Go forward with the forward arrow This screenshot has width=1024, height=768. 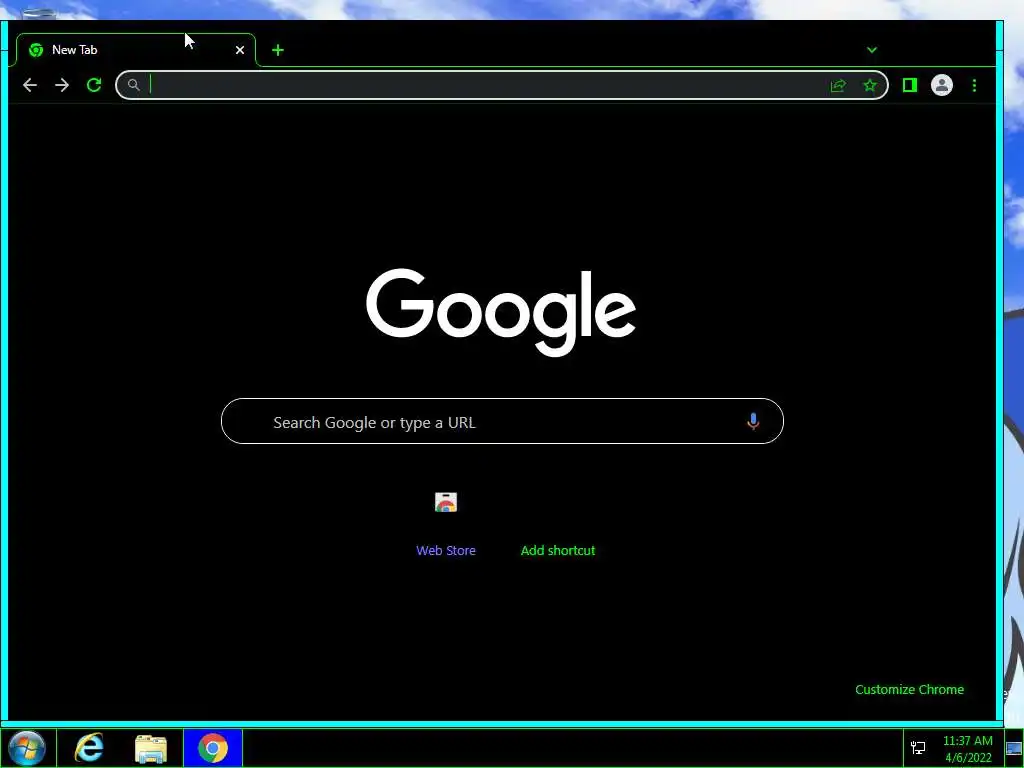tap(62, 85)
